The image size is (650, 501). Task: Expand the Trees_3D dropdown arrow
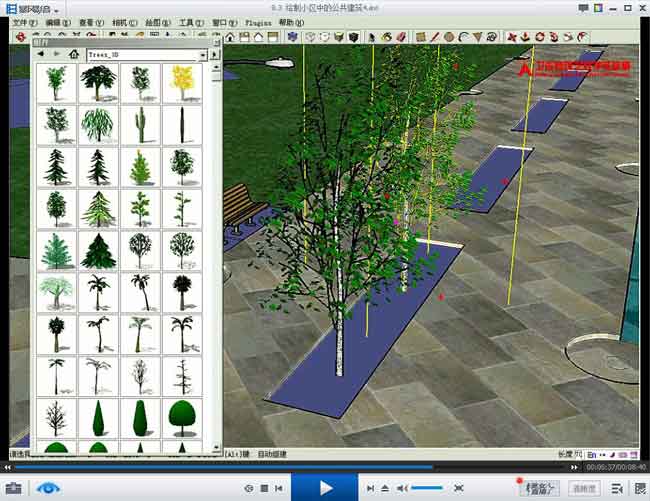(x=203, y=55)
